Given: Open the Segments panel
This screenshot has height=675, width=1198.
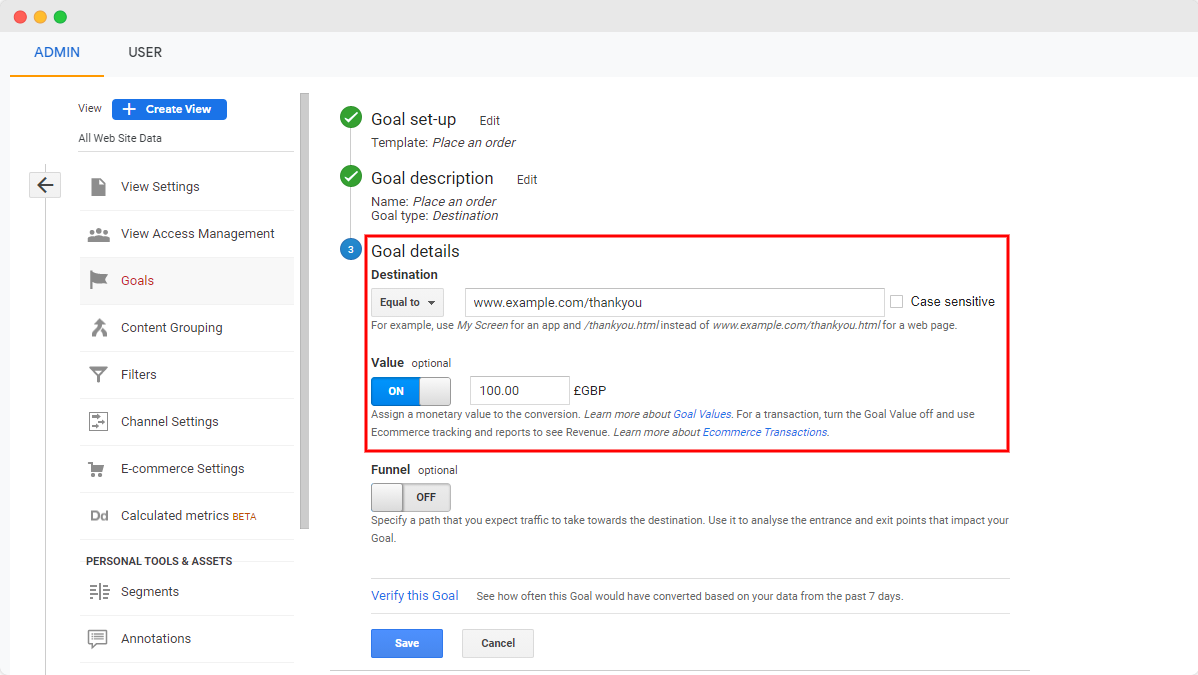Looking at the screenshot, I should (149, 592).
